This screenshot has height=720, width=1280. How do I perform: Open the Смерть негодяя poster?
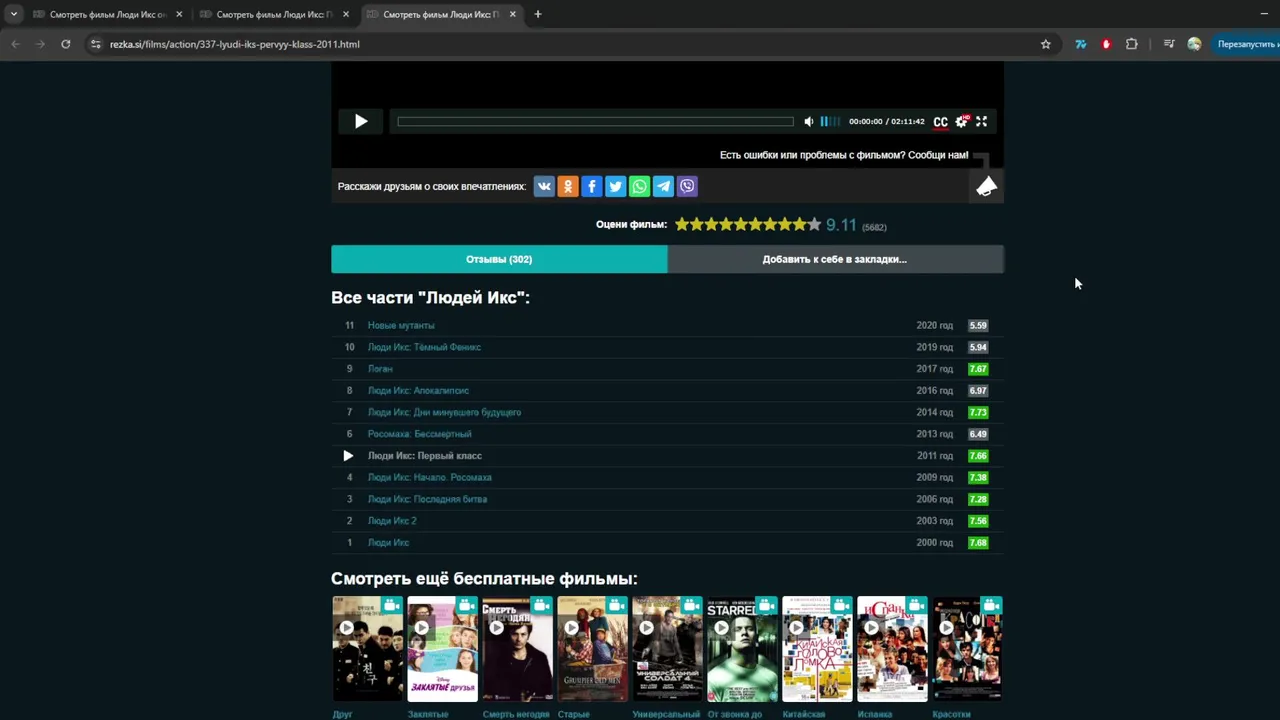coord(517,649)
